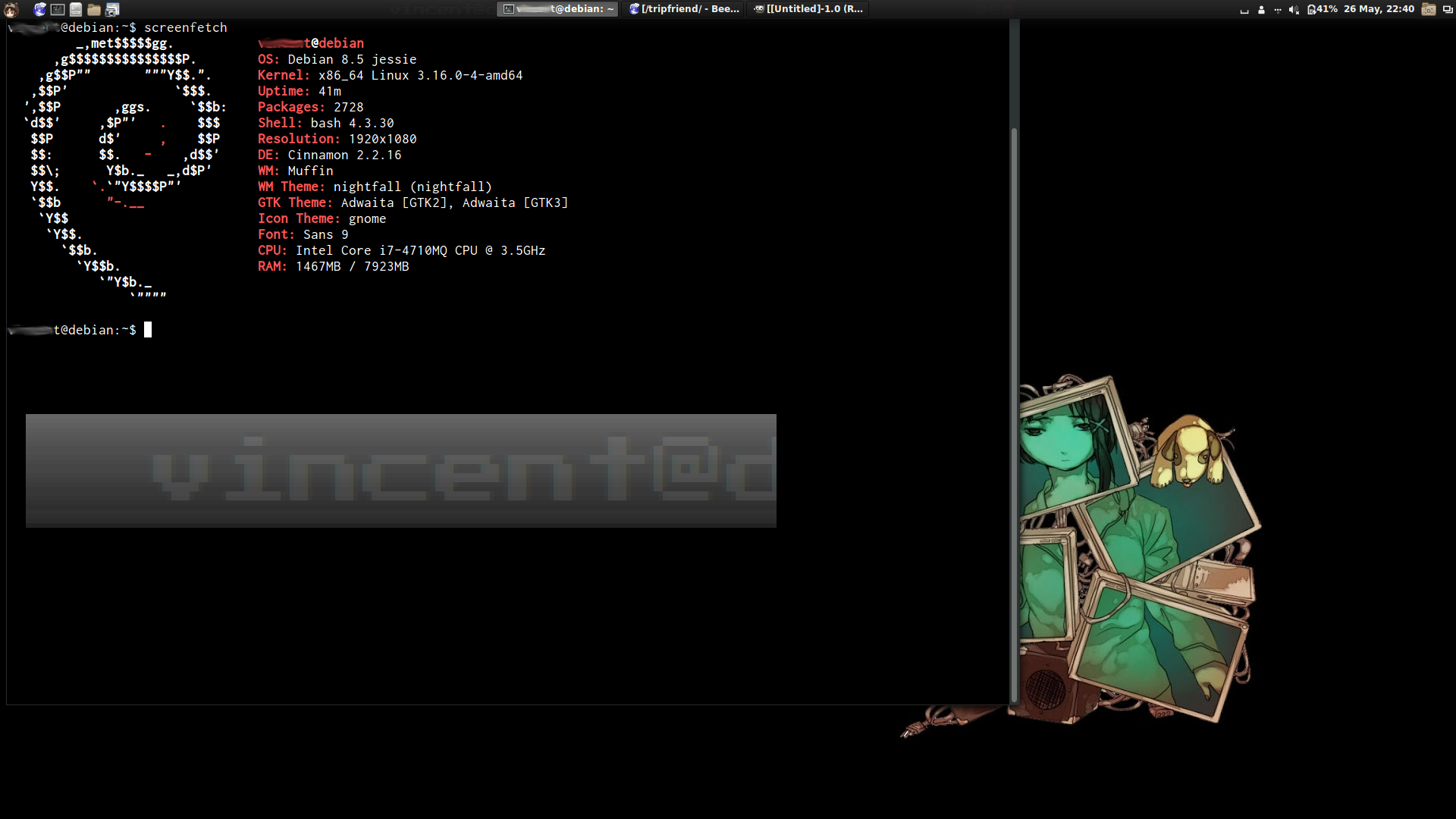Launch terminal from the panel launcher
The width and height of the screenshot is (1456, 819).
(x=58, y=9)
